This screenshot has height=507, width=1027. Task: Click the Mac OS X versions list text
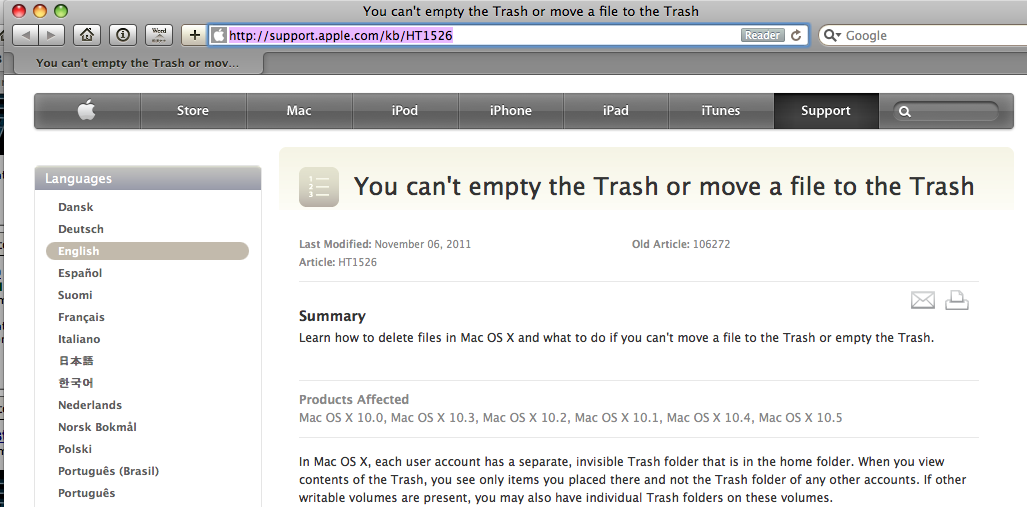(570, 418)
